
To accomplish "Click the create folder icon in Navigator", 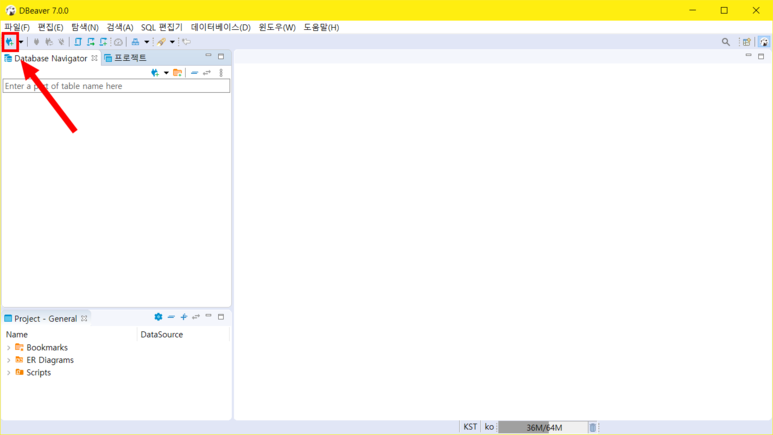I will pyautogui.click(x=177, y=73).
